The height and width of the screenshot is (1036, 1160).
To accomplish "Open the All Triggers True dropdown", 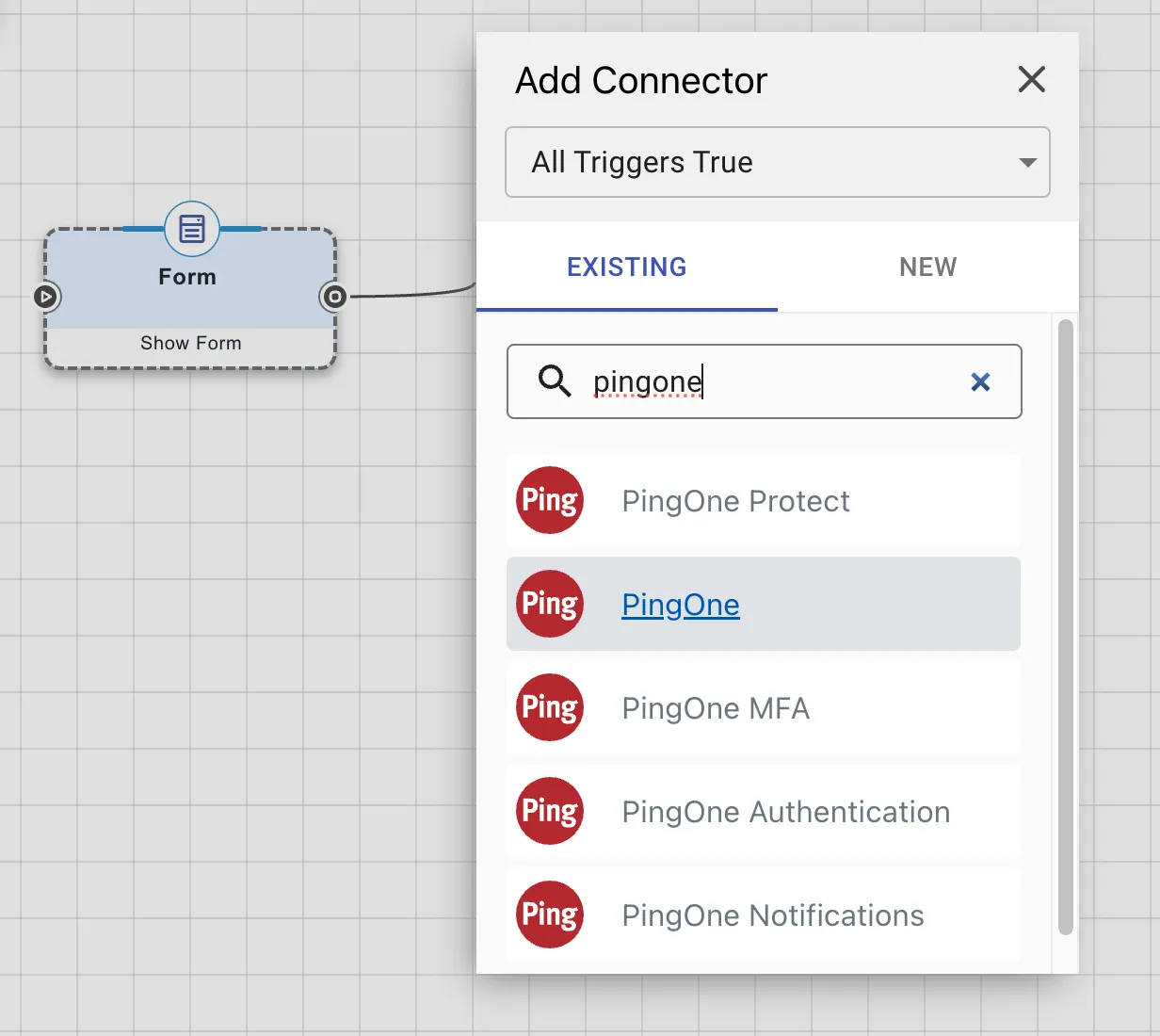I will click(x=778, y=162).
